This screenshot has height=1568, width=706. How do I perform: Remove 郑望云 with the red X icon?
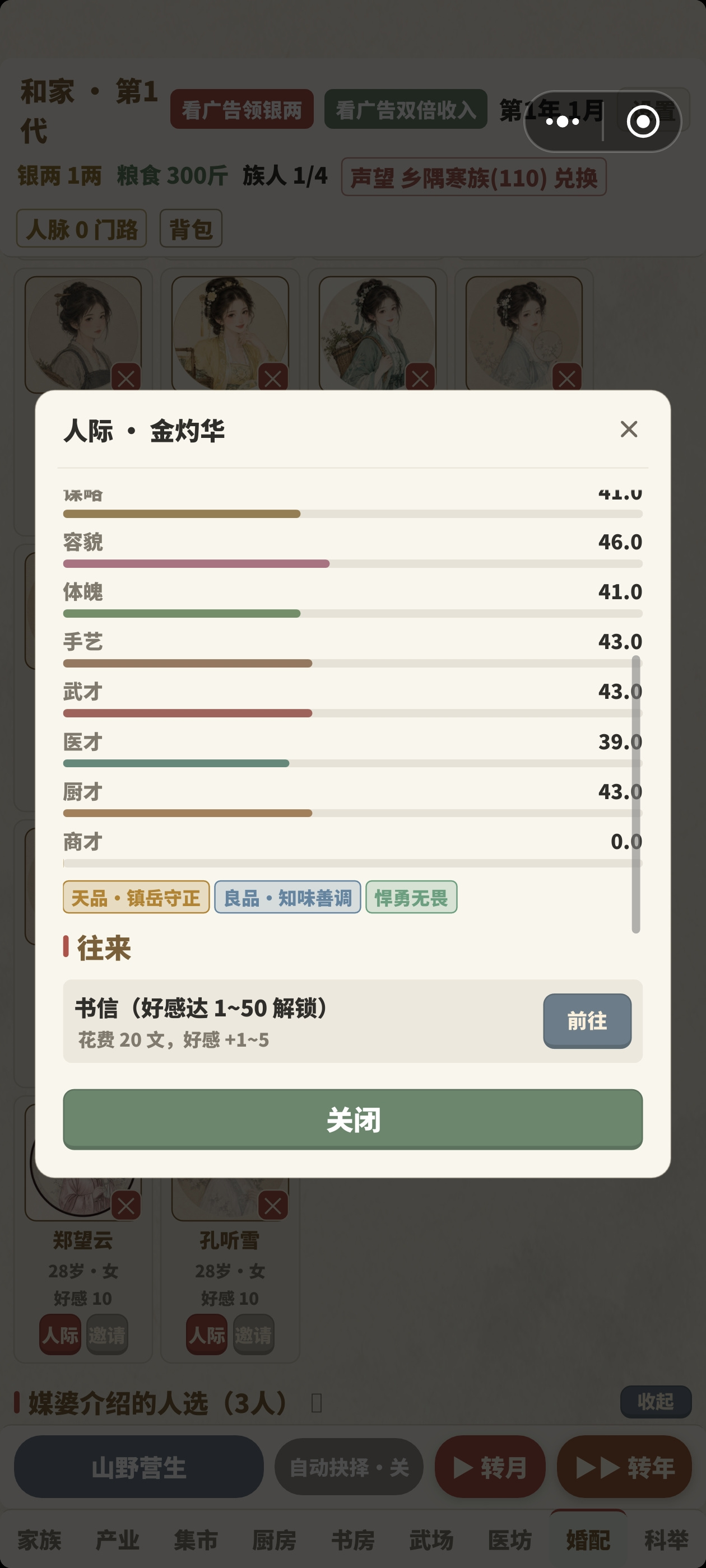tap(126, 1205)
